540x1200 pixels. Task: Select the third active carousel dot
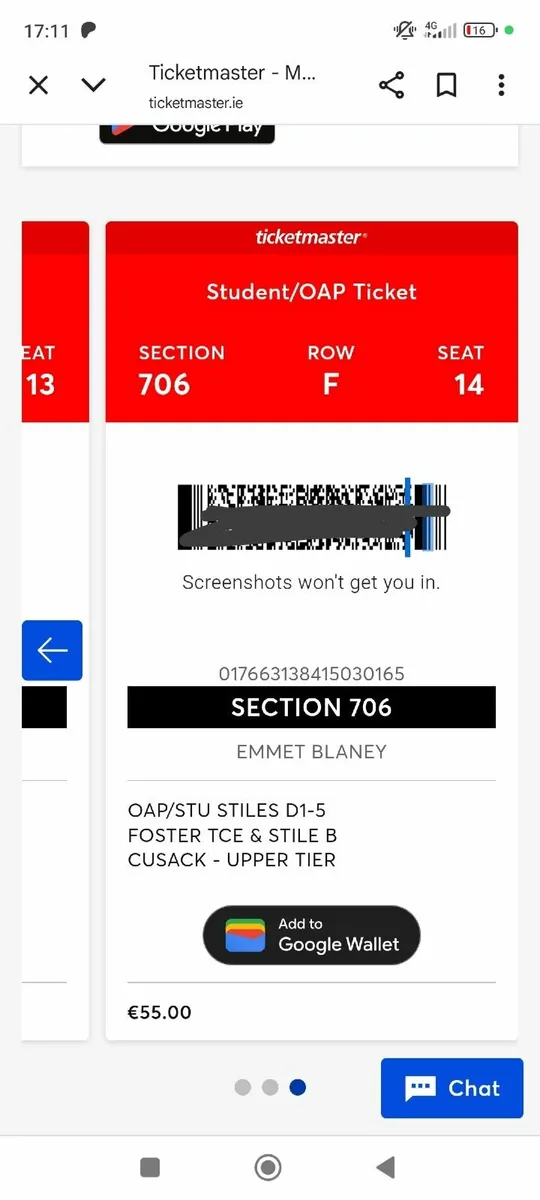click(297, 1087)
